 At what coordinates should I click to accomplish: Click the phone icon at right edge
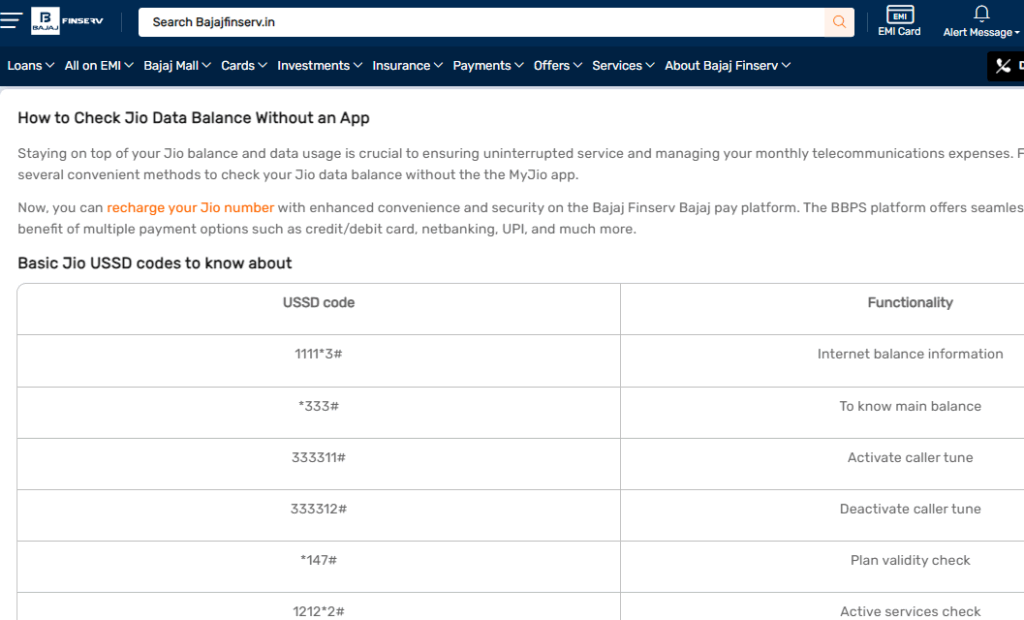pyautogui.click(x=1004, y=65)
